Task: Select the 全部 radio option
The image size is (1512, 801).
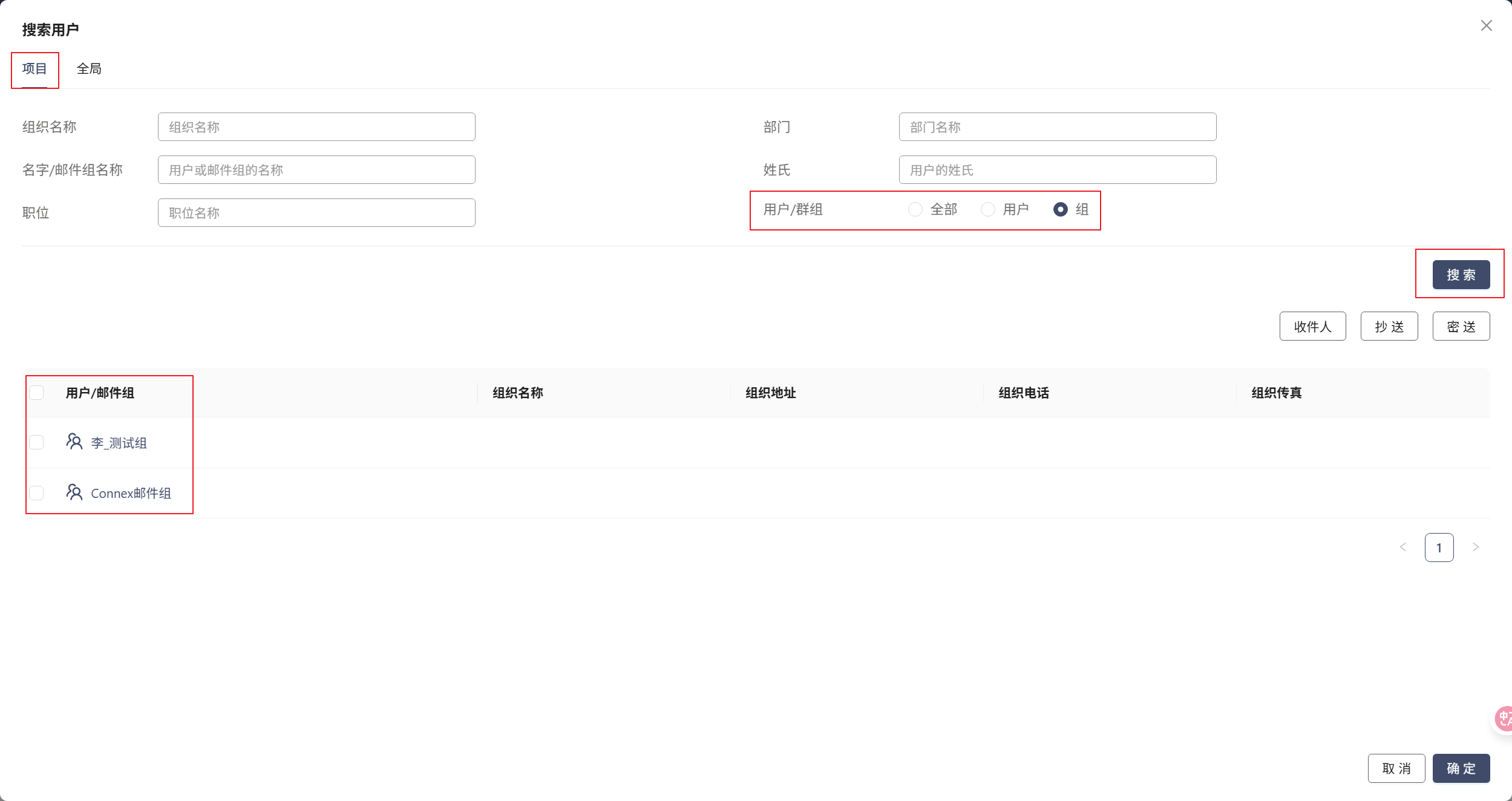Action: pos(915,209)
